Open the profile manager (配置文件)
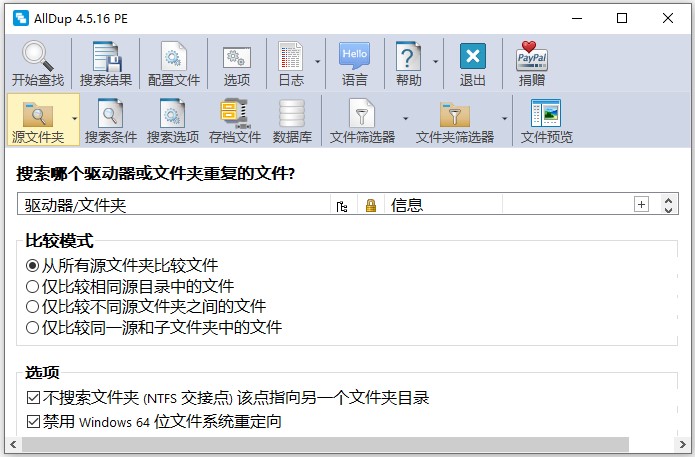The width and height of the screenshot is (695, 457). 173,63
